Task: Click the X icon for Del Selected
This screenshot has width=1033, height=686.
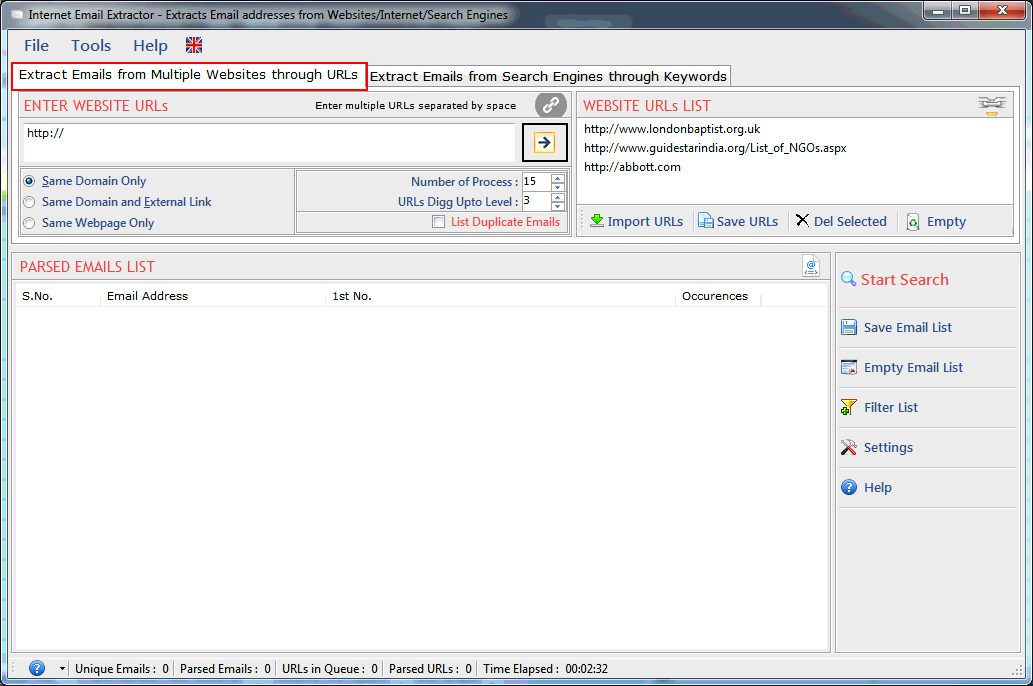Action: [x=802, y=220]
